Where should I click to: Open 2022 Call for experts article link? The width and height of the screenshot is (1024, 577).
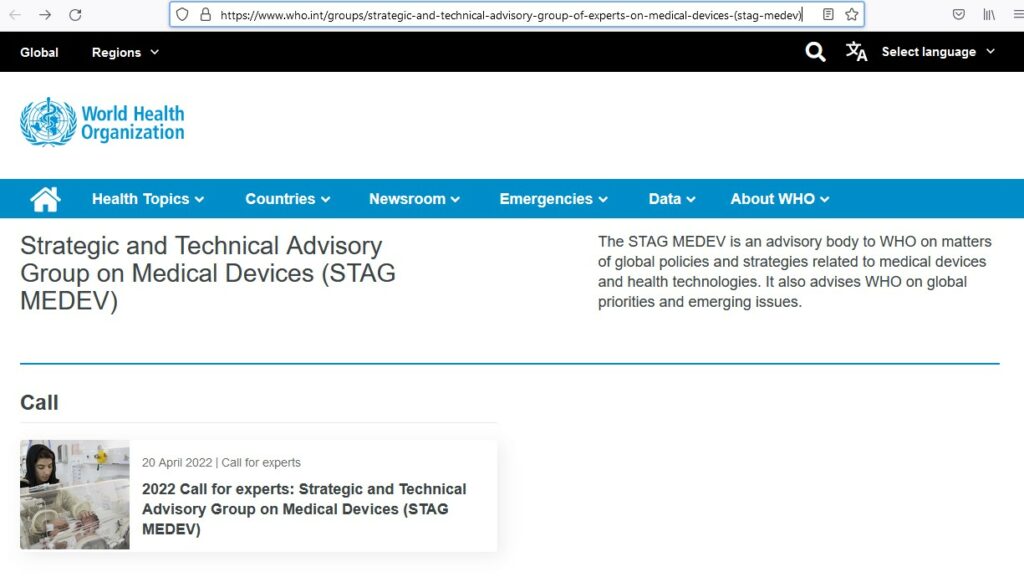[x=304, y=509]
